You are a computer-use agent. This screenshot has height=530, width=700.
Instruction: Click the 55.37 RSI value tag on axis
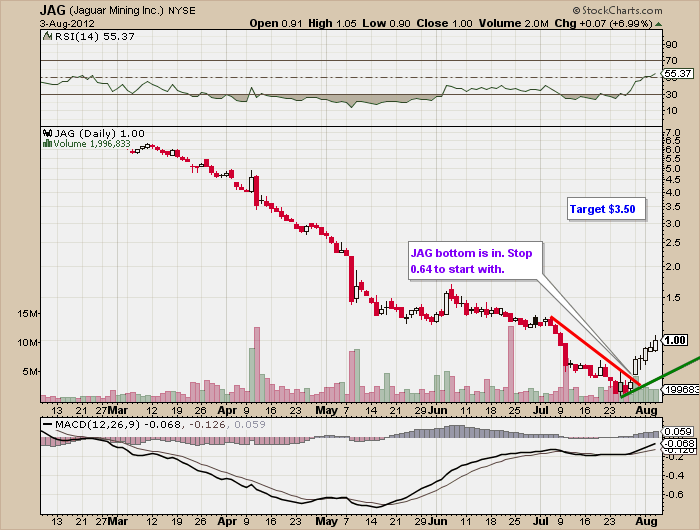coord(678,74)
